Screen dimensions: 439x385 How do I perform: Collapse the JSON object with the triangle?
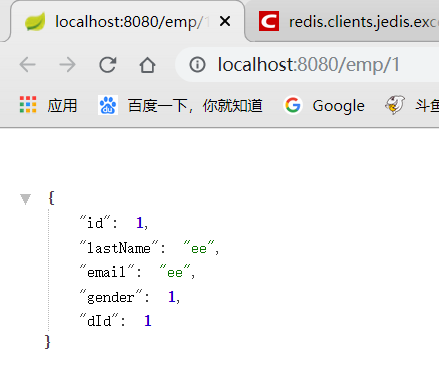(x=25, y=199)
